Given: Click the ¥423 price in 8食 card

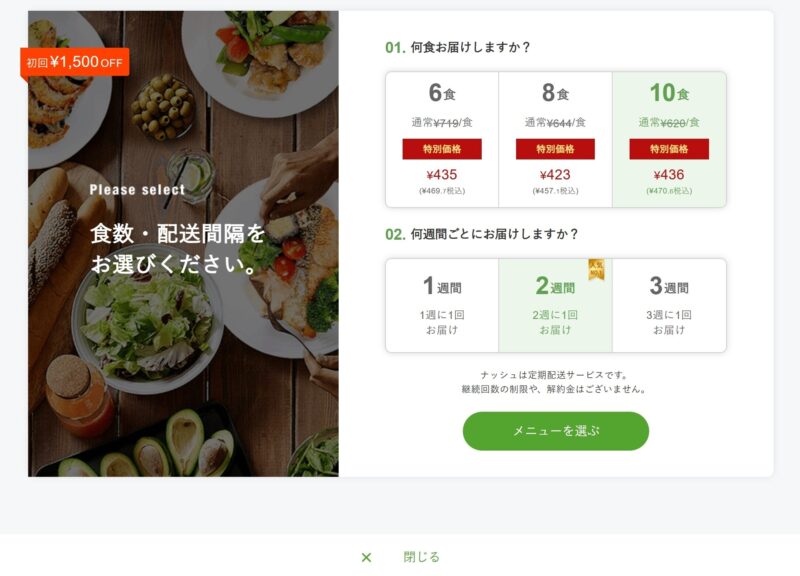Looking at the screenshot, I should tap(555, 174).
